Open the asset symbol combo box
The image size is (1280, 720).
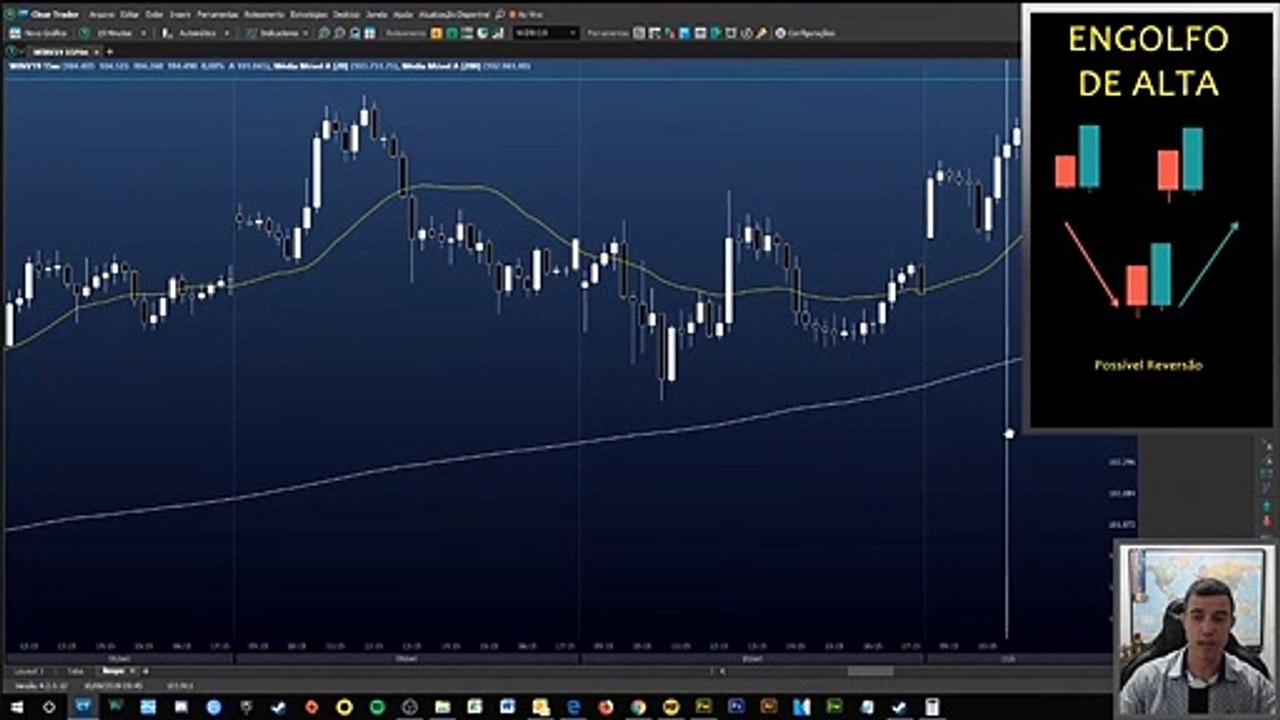pyautogui.click(x=547, y=33)
